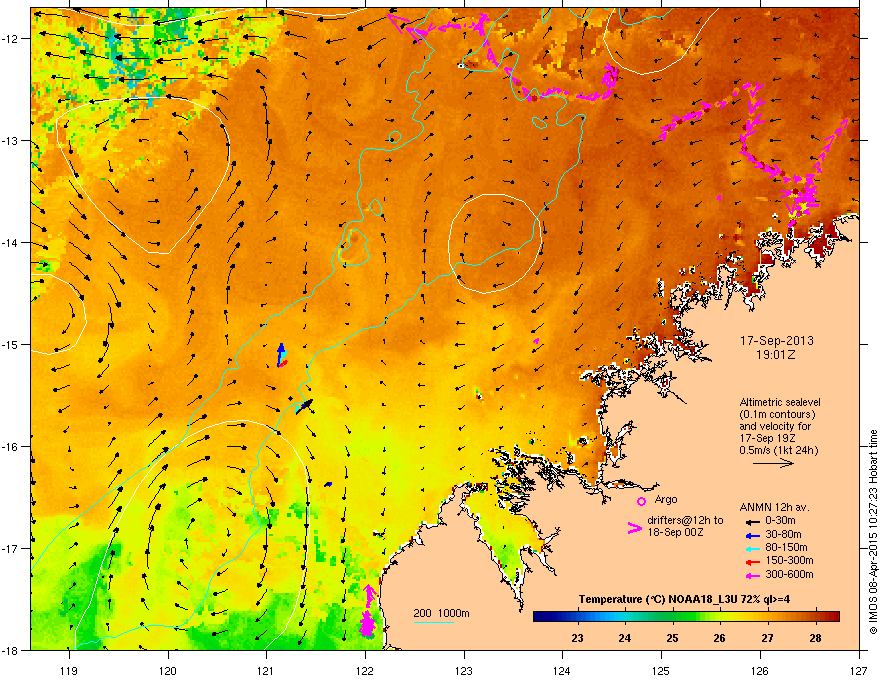Click the cyan 200 1000m bathymetry legend line

pyautogui.click(x=434, y=622)
